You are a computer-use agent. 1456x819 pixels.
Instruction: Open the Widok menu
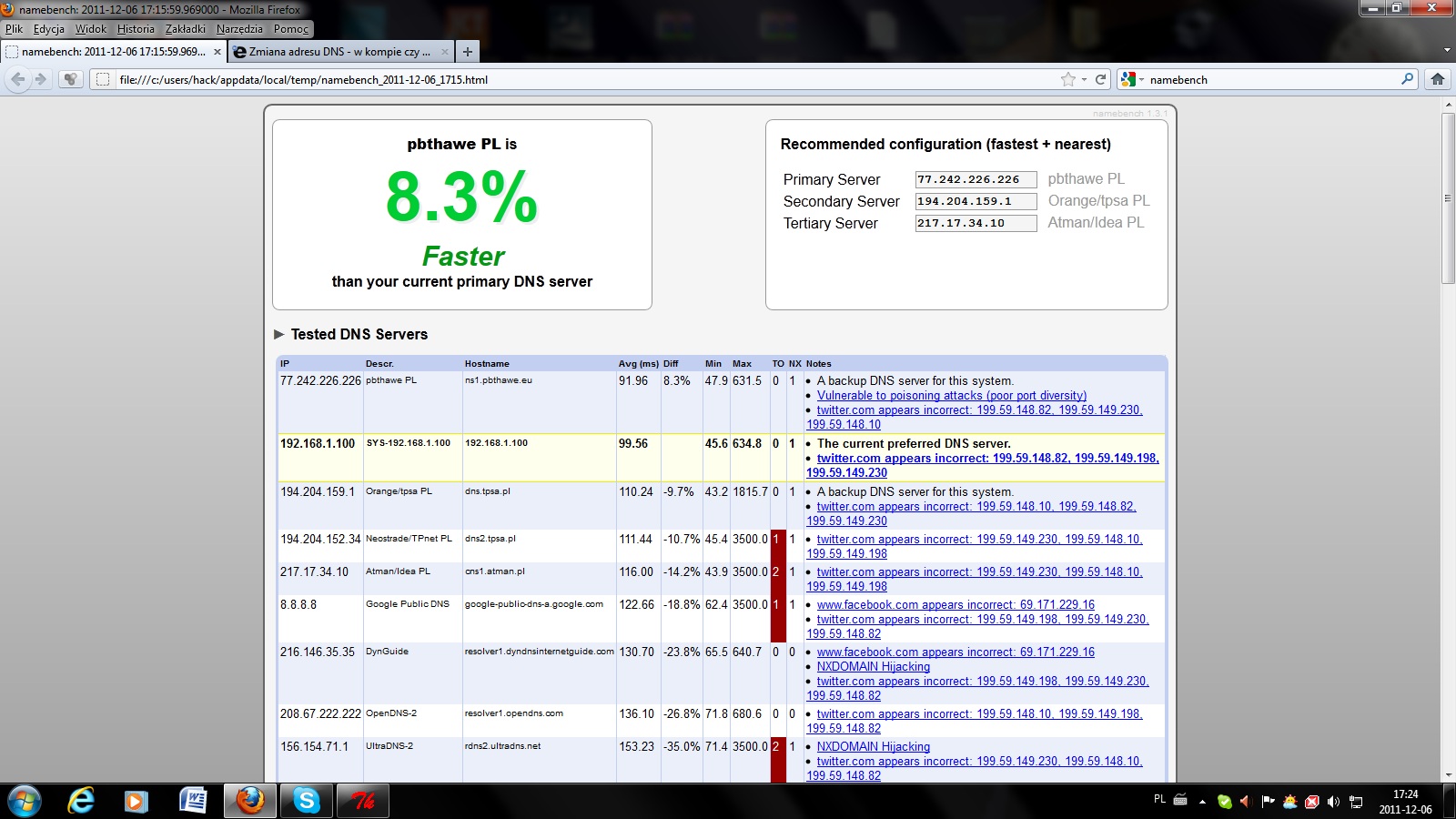[x=91, y=29]
